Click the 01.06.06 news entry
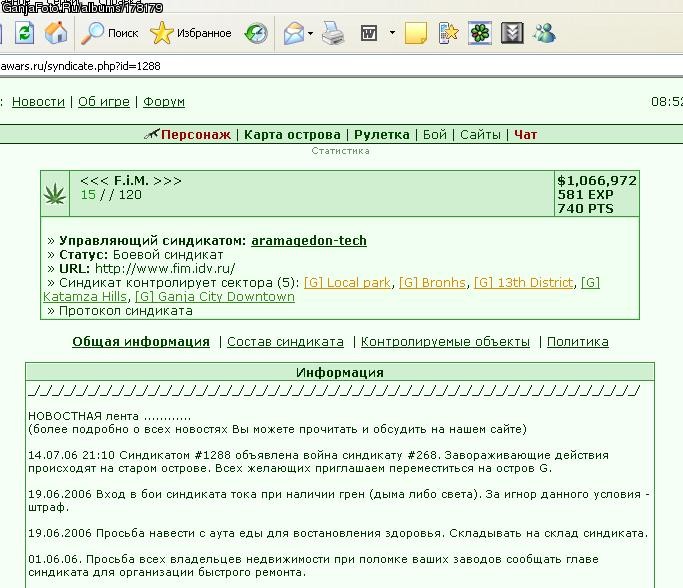Screen dimensions: 683x588 point(313,566)
